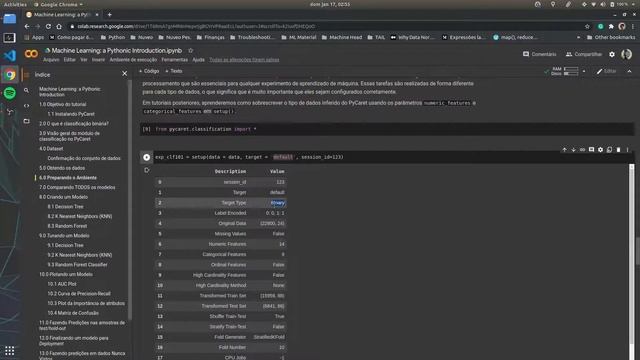Viewport: 640px width, 360px height.
Task: Reload the page
Action: pos(48,27)
